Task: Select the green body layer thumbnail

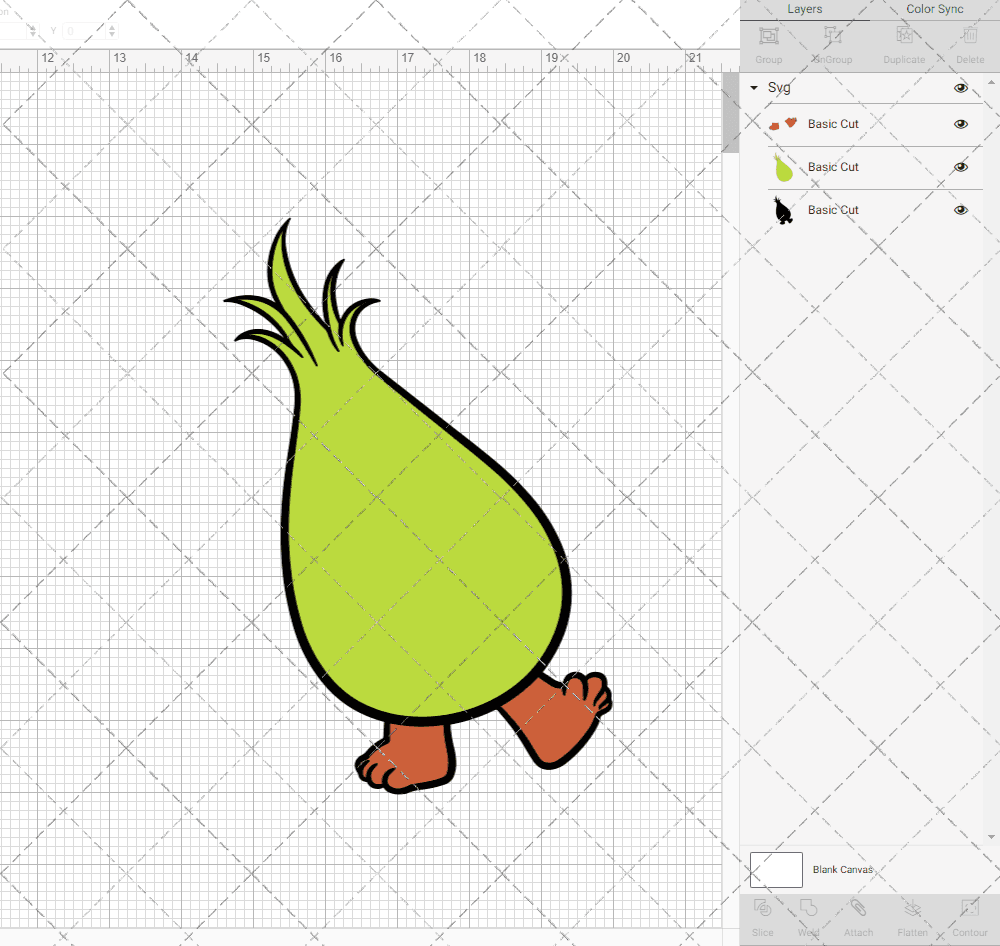Action: point(783,168)
